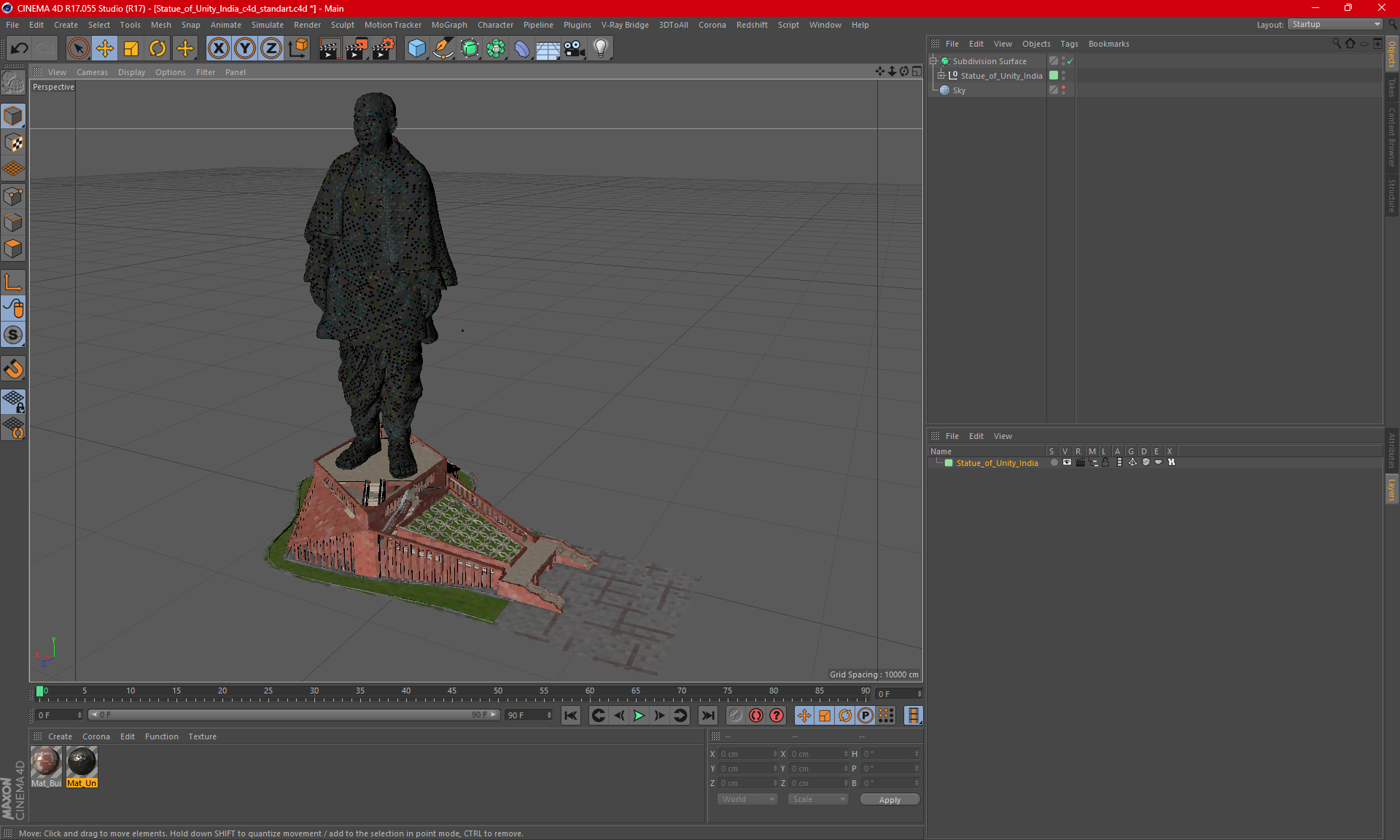The width and height of the screenshot is (1400, 840).
Task: Open viewport Cameras menu
Action: 92,72
